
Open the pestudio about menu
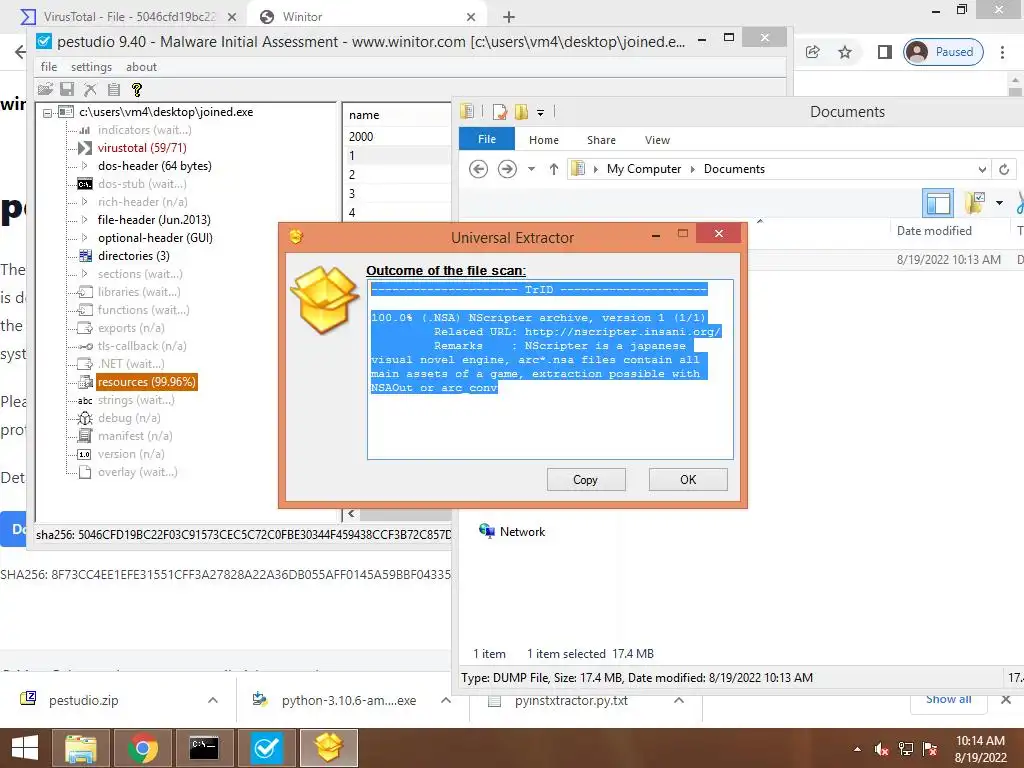pyautogui.click(x=141, y=67)
